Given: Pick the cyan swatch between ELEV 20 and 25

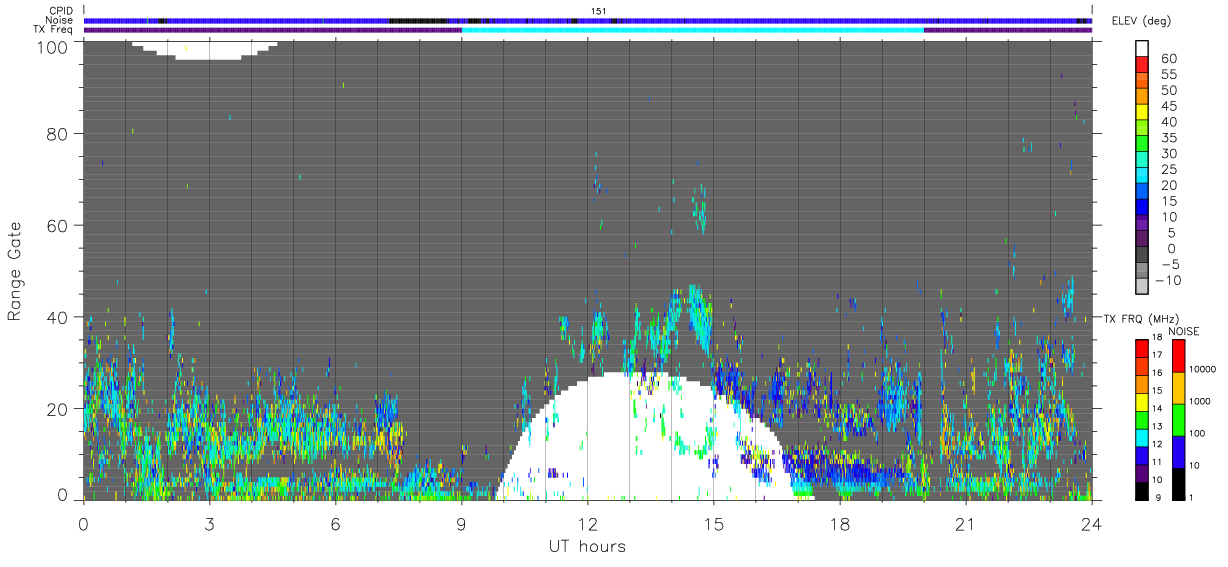Looking at the screenshot, I should pyautogui.click(x=1142, y=177).
